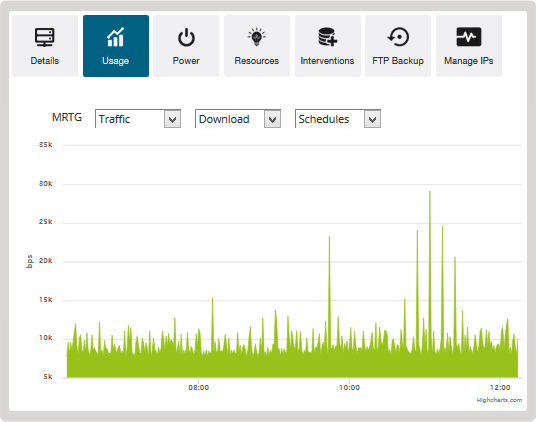Screen dimensions: 536x422
Task: Open the FTP Backup restore icon
Action: pyautogui.click(x=398, y=37)
